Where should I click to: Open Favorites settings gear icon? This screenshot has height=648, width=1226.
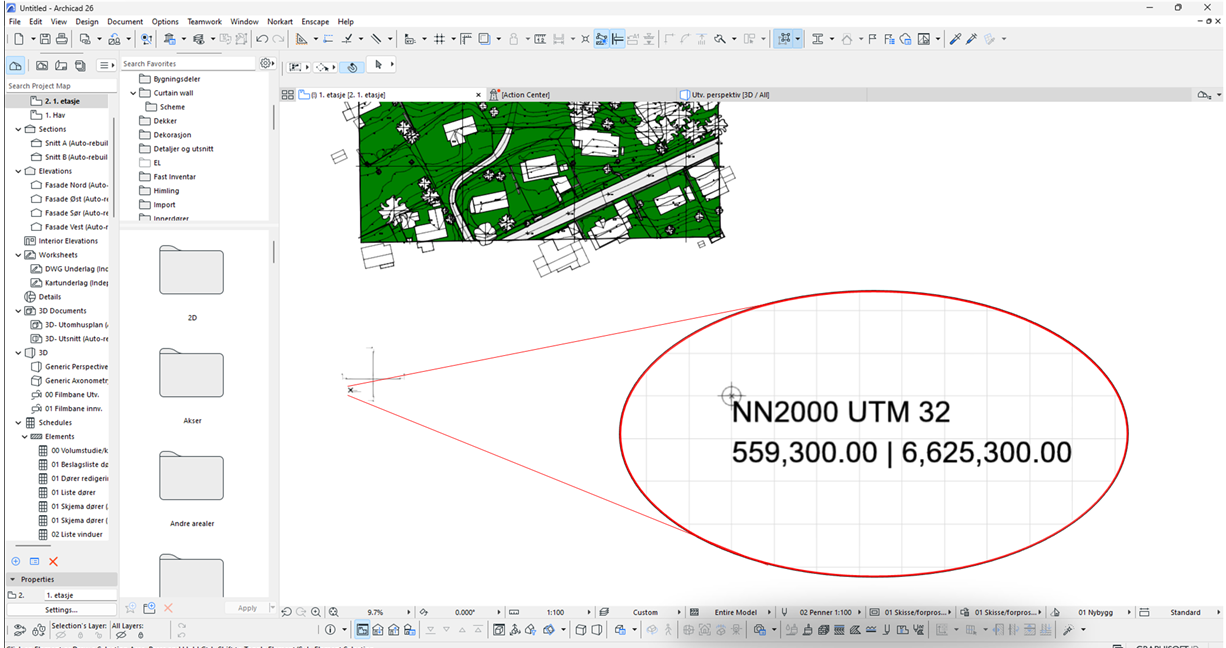265,63
